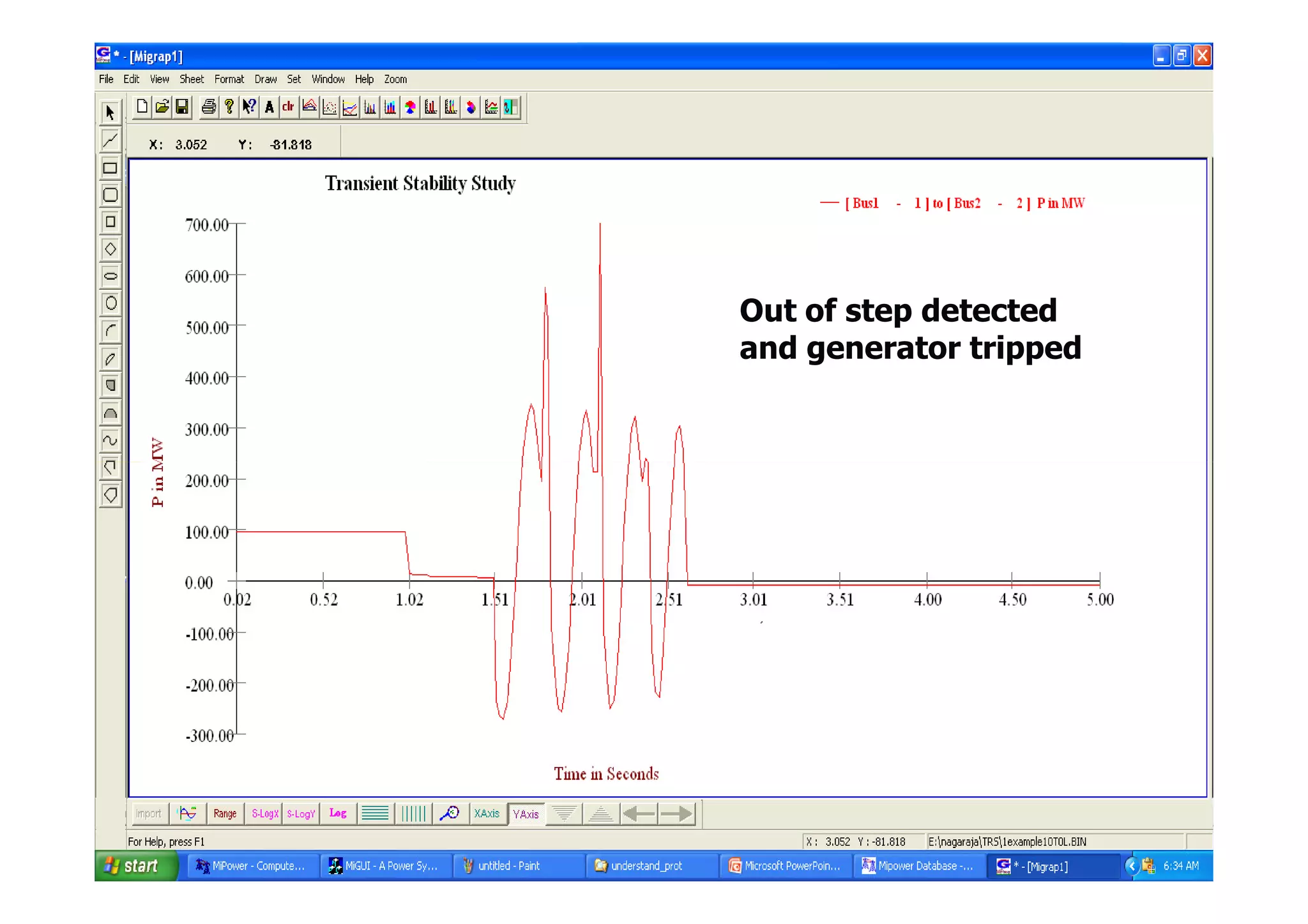Select the circle drawing tool

(x=110, y=303)
